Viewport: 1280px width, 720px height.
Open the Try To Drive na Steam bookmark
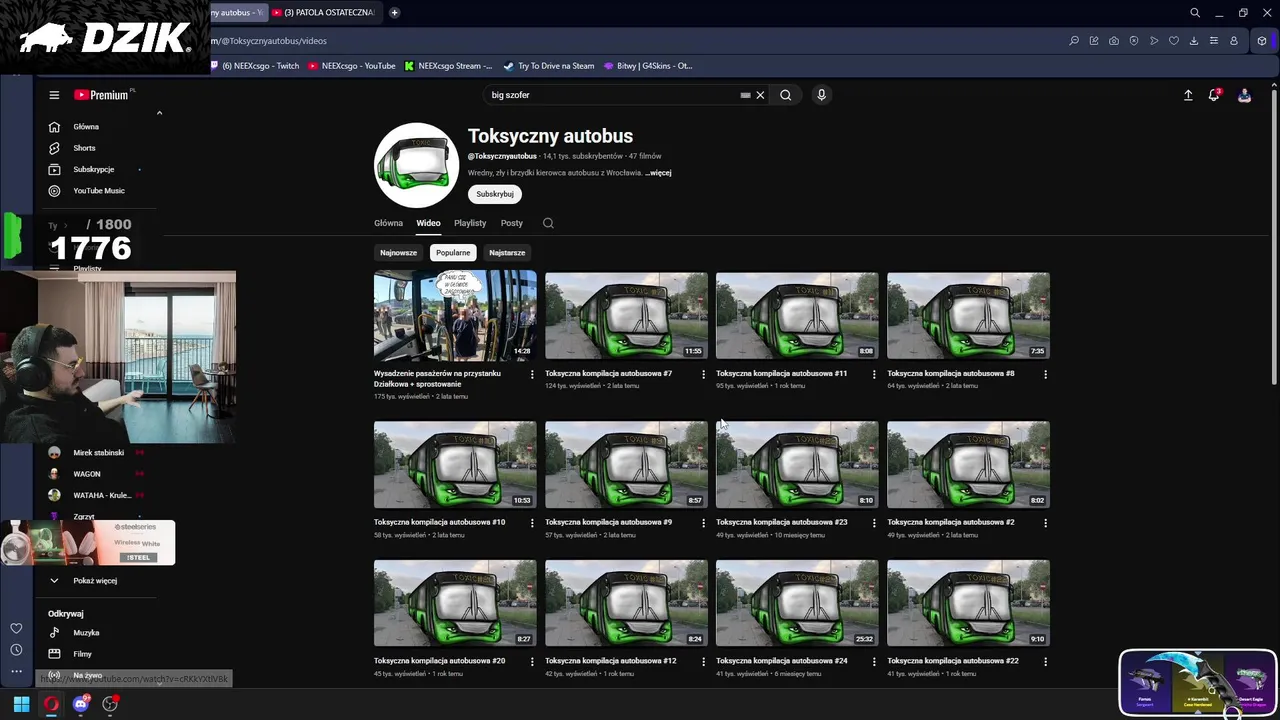coord(549,66)
